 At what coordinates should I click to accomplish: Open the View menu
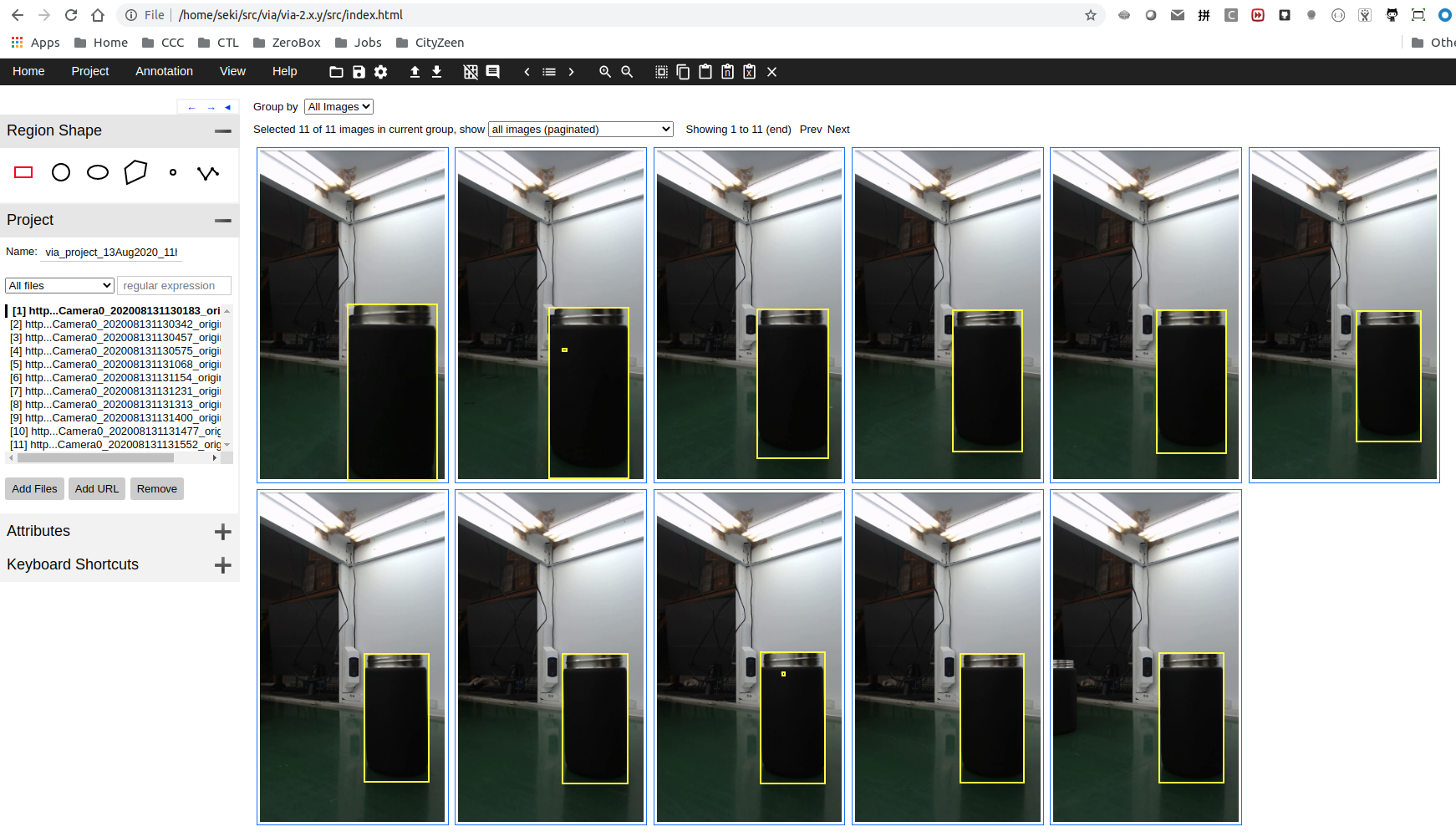point(232,71)
